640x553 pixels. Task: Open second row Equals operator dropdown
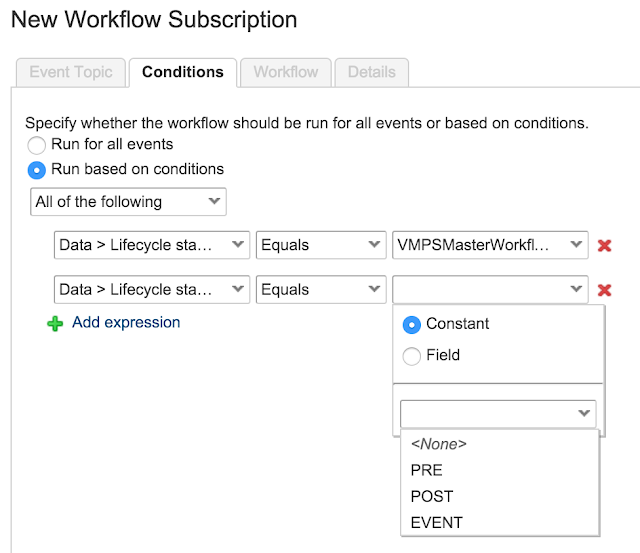point(321,290)
